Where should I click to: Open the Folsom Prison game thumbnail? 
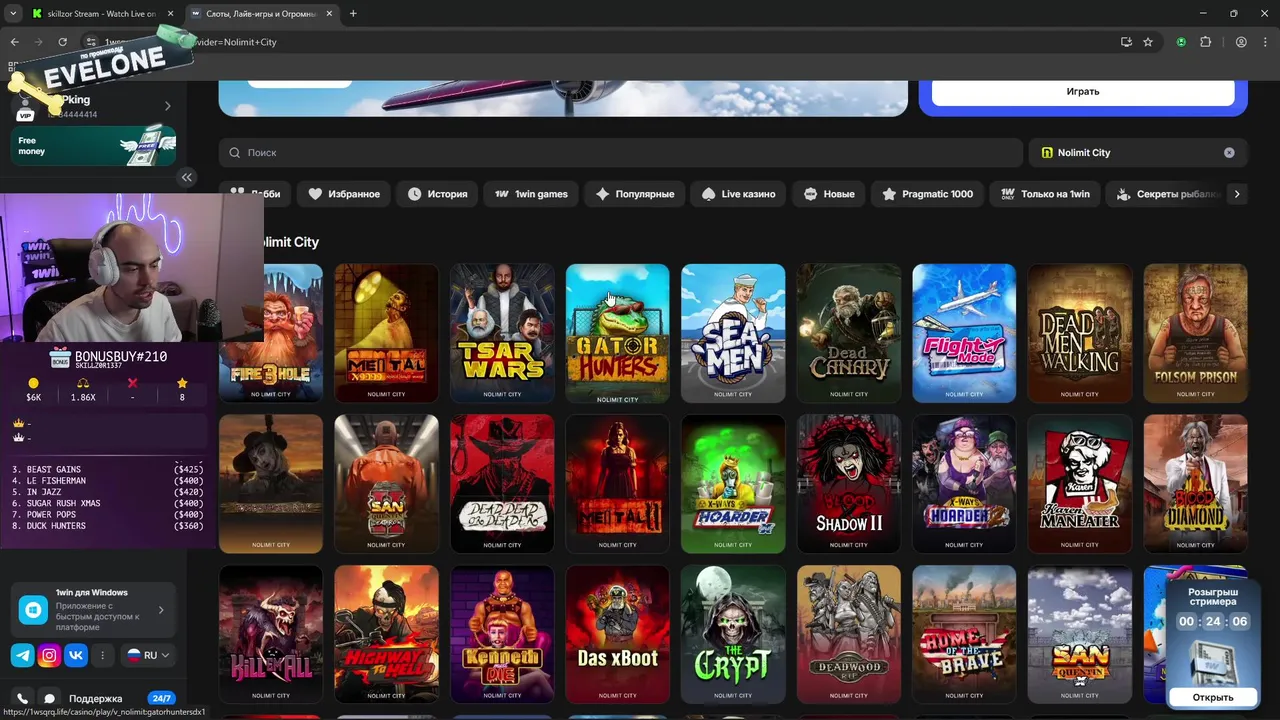pyautogui.click(x=1196, y=333)
